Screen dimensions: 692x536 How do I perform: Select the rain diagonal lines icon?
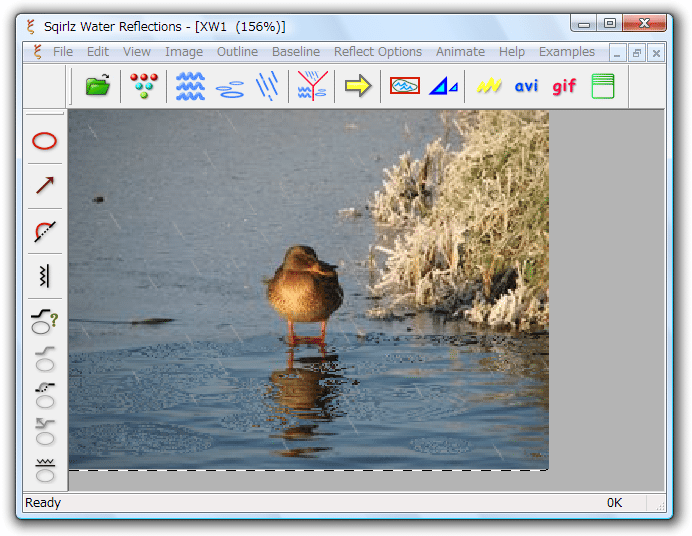click(268, 85)
